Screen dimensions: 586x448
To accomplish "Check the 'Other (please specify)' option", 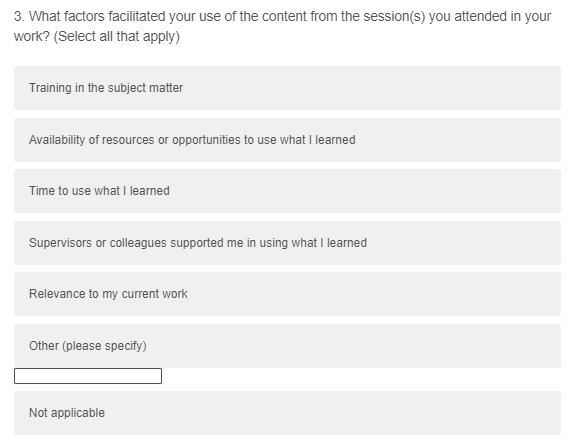I will coord(287,346).
